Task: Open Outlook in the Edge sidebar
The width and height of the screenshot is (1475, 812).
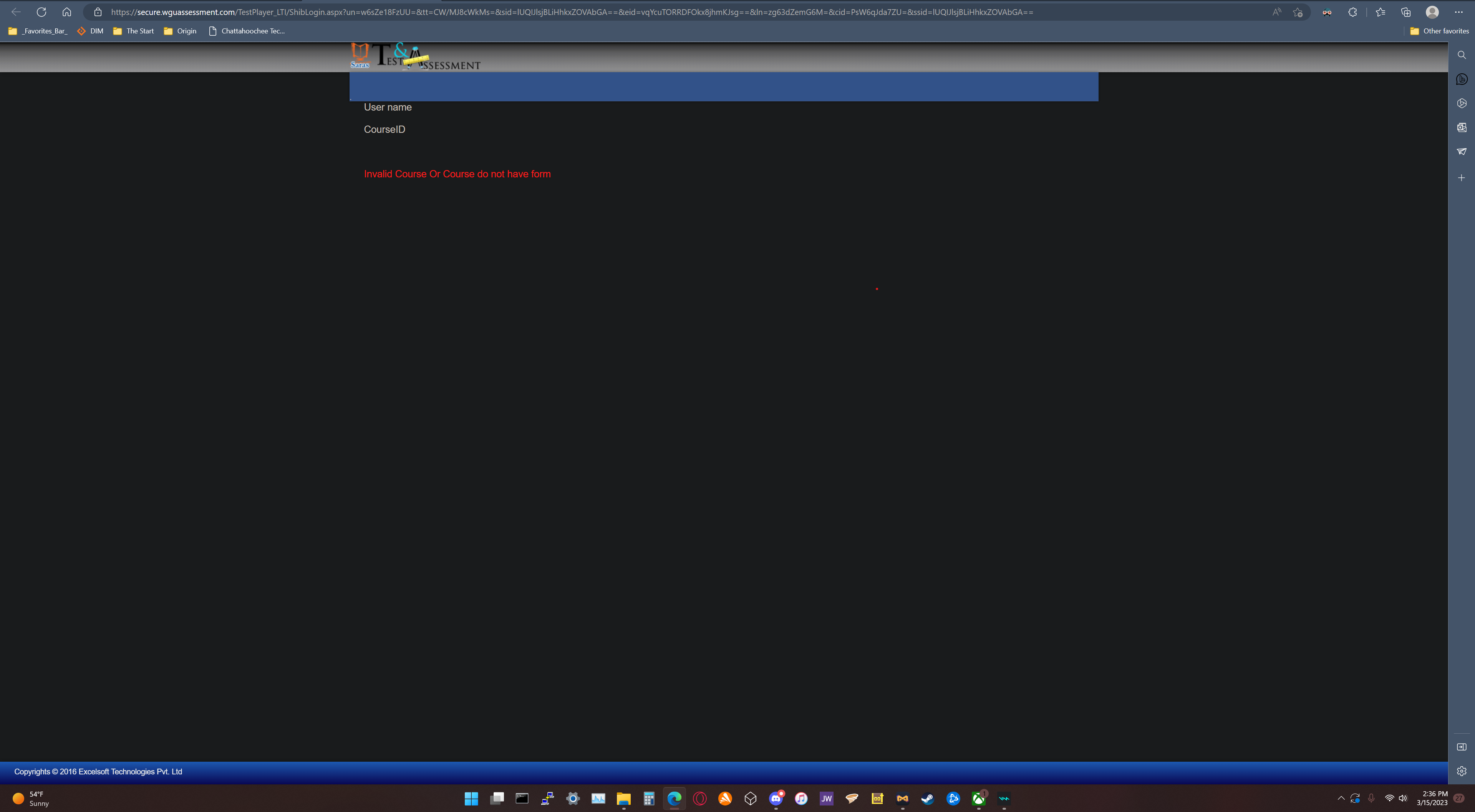Action: click(x=1461, y=127)
